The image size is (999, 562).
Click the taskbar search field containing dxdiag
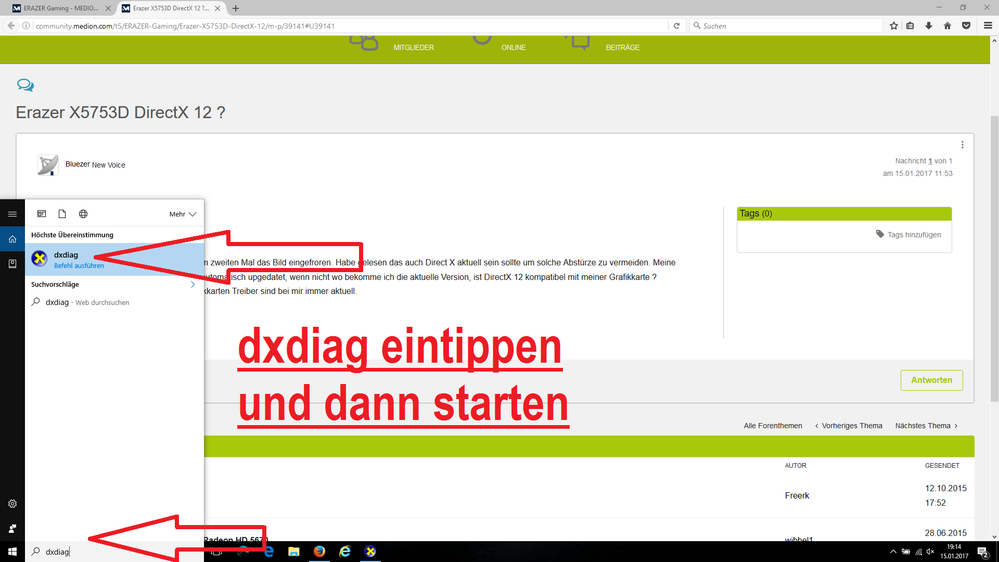[115, 552]
